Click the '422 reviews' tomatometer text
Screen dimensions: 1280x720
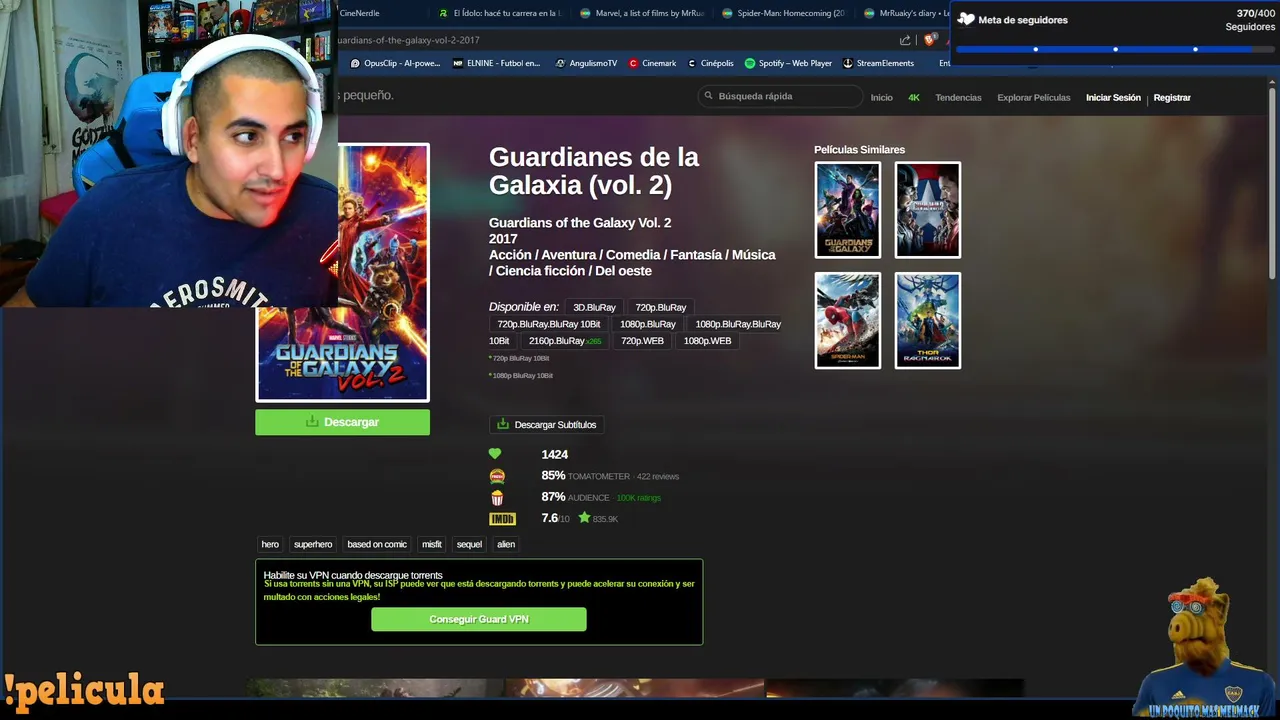658,477
